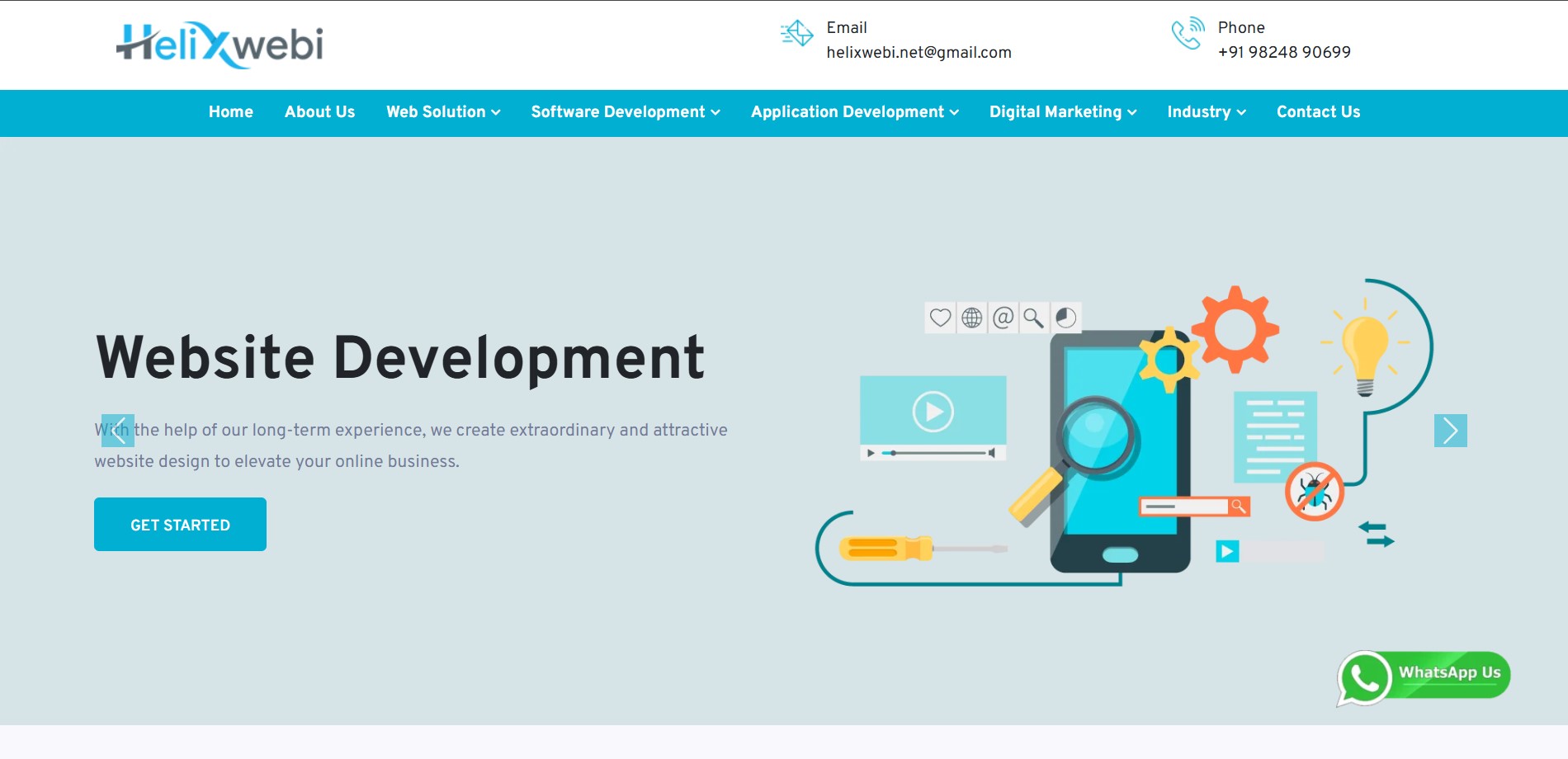Click the HelixWebi logo
Viewport: 1568px width, 759px height.
pyautogui.click(x=220, y=45)
